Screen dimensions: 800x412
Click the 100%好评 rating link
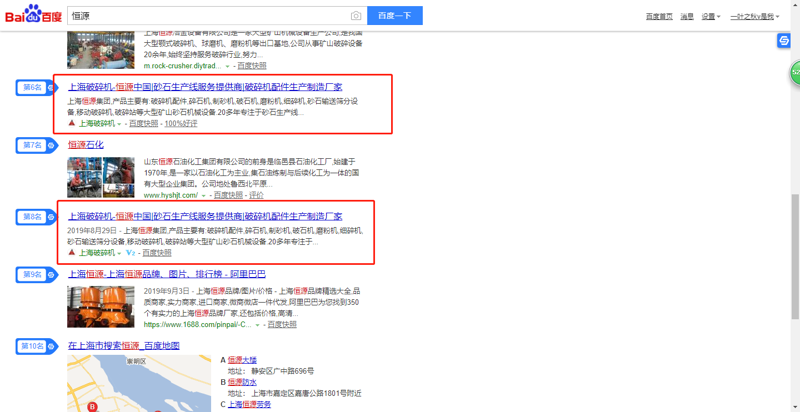(181, 123)
